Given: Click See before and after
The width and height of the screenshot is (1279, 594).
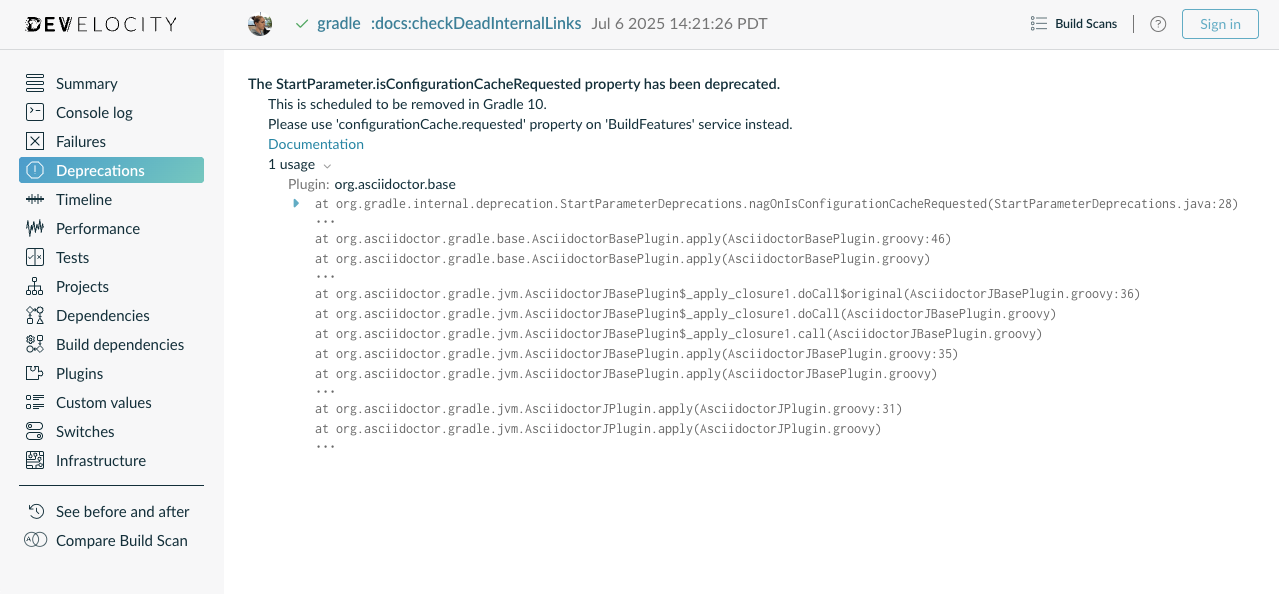Looking at the screenshot, I should tap(123, 511).
